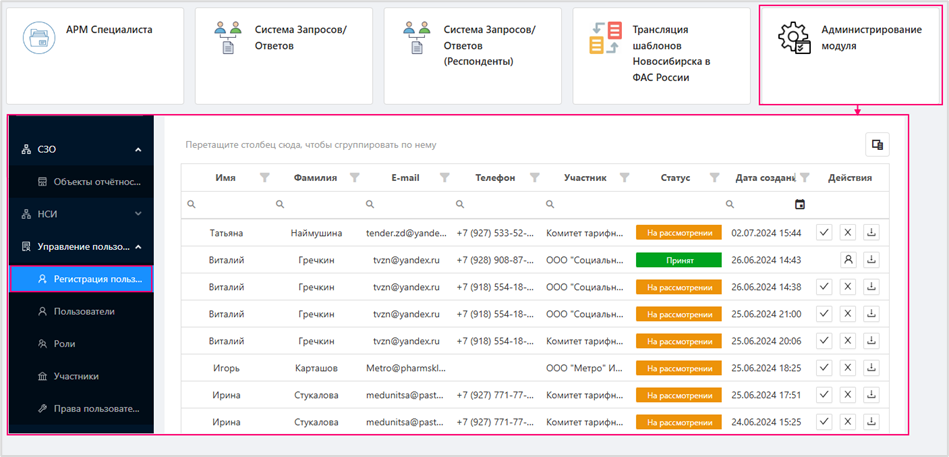Open Трансляция шаблонов Новосибирска card
The width and height of the screenshot is (949, 457).
point(662,56)
